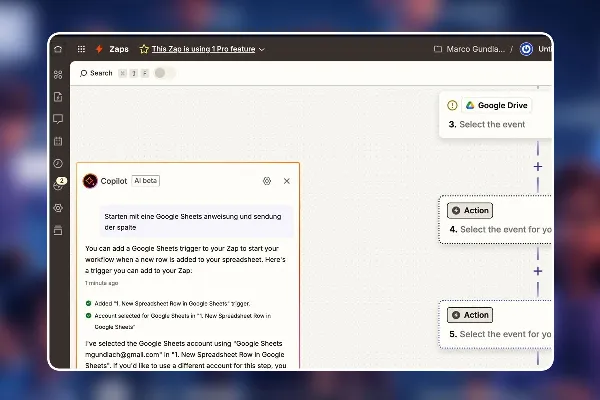Click the orange Zapier bolt logo
The image size is (600, 400).
(99, 49)
